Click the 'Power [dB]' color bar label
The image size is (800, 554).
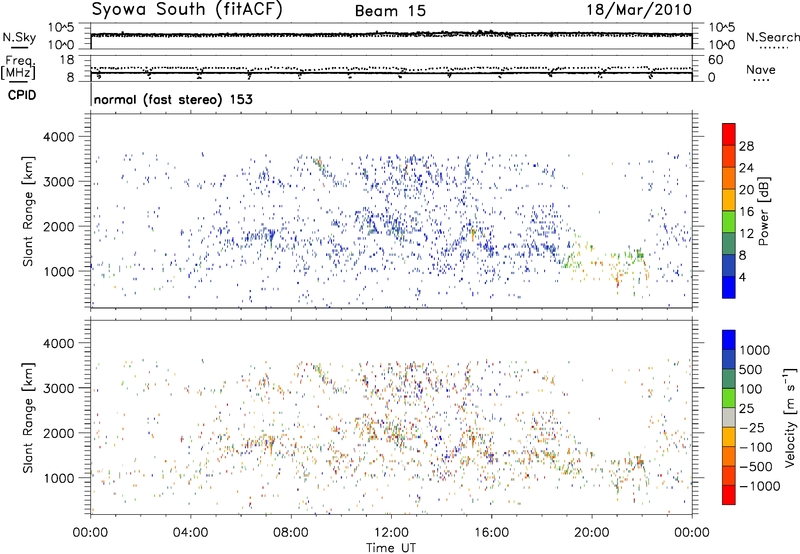(764, 211)
